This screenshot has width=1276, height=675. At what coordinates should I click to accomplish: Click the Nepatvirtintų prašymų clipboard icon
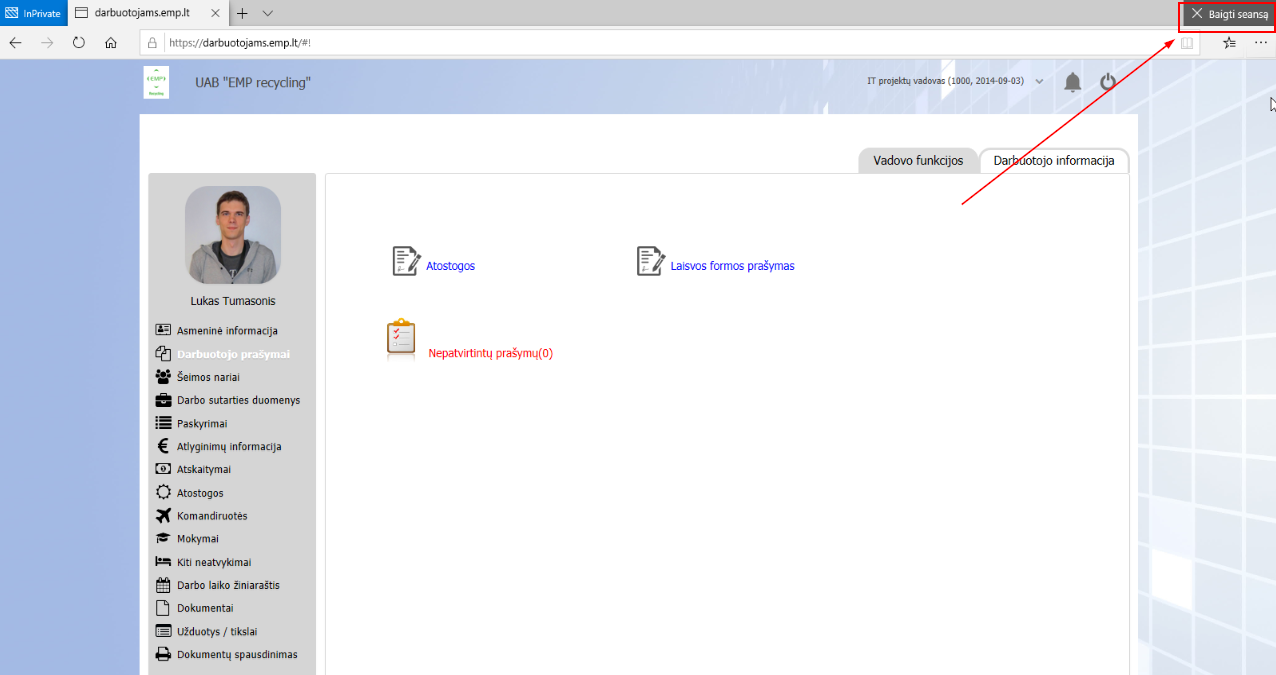point(401,340)
